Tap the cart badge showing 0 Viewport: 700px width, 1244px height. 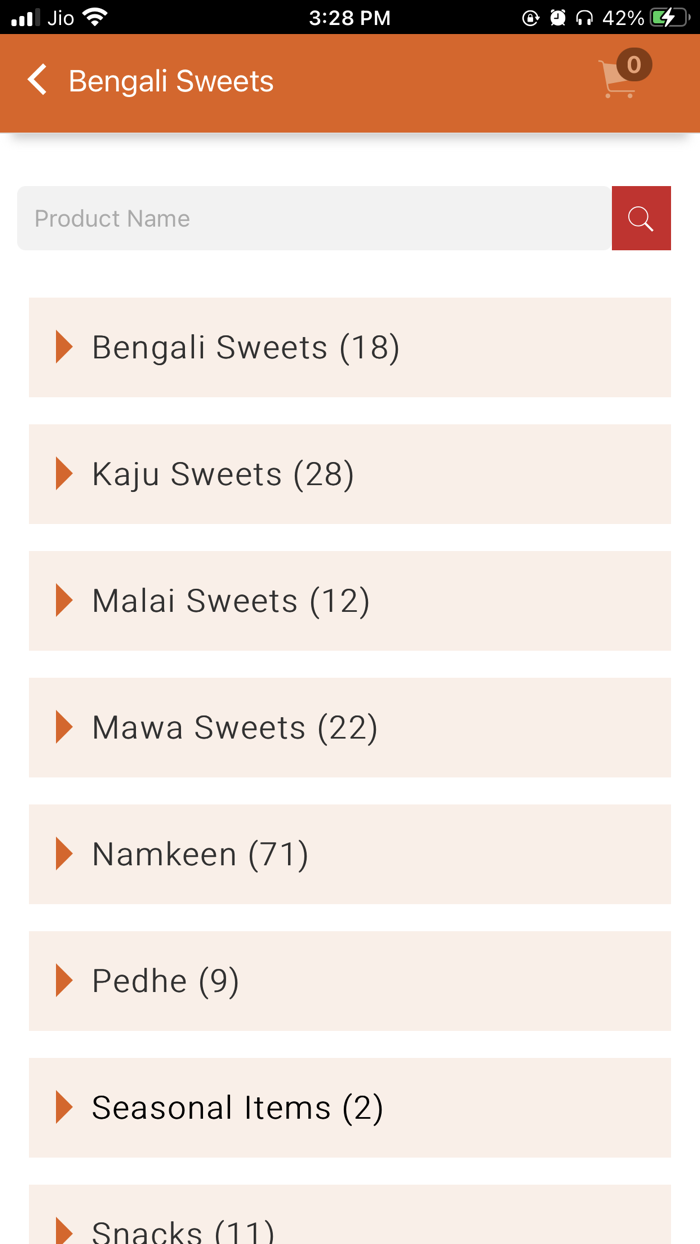click(633, 64)
